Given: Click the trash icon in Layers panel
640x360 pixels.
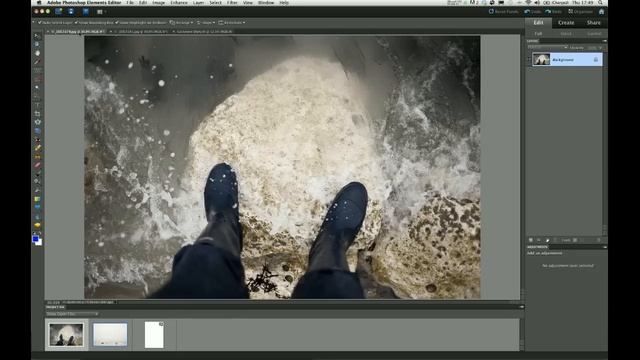Looking at the screenshot, I should tap(599, 240).
